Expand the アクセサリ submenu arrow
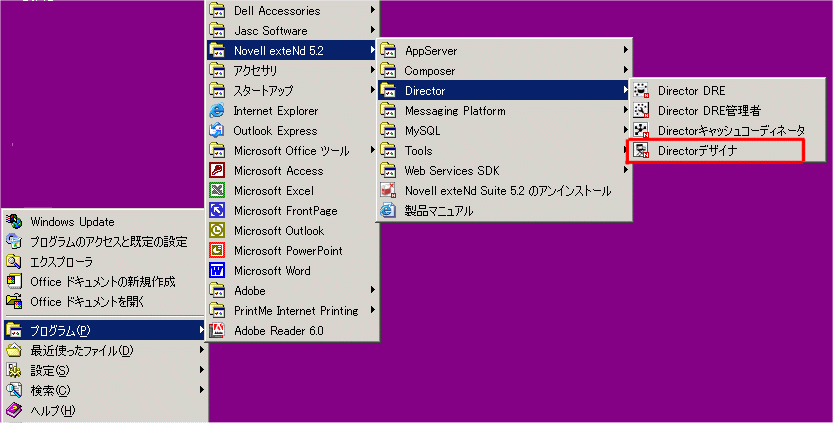 (x=372, y=70)
